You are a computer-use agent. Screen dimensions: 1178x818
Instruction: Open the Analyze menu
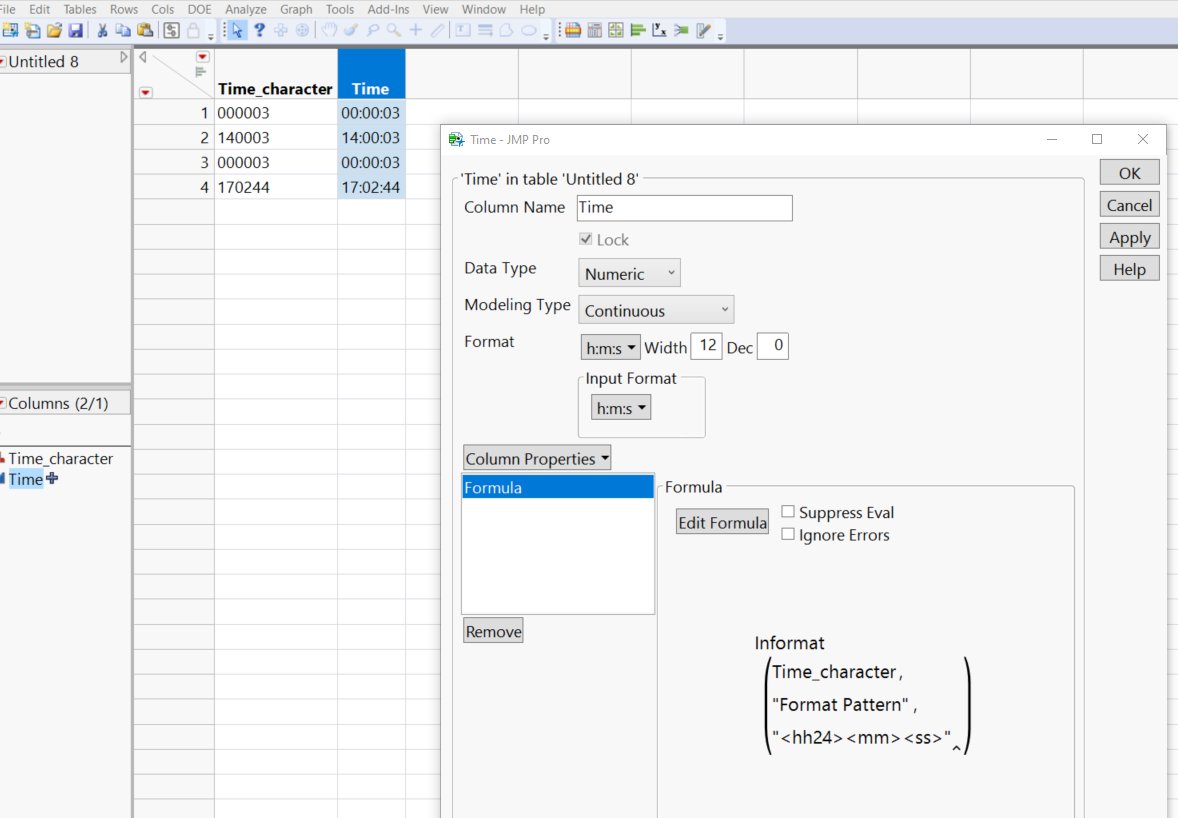[x=245, y=9]
